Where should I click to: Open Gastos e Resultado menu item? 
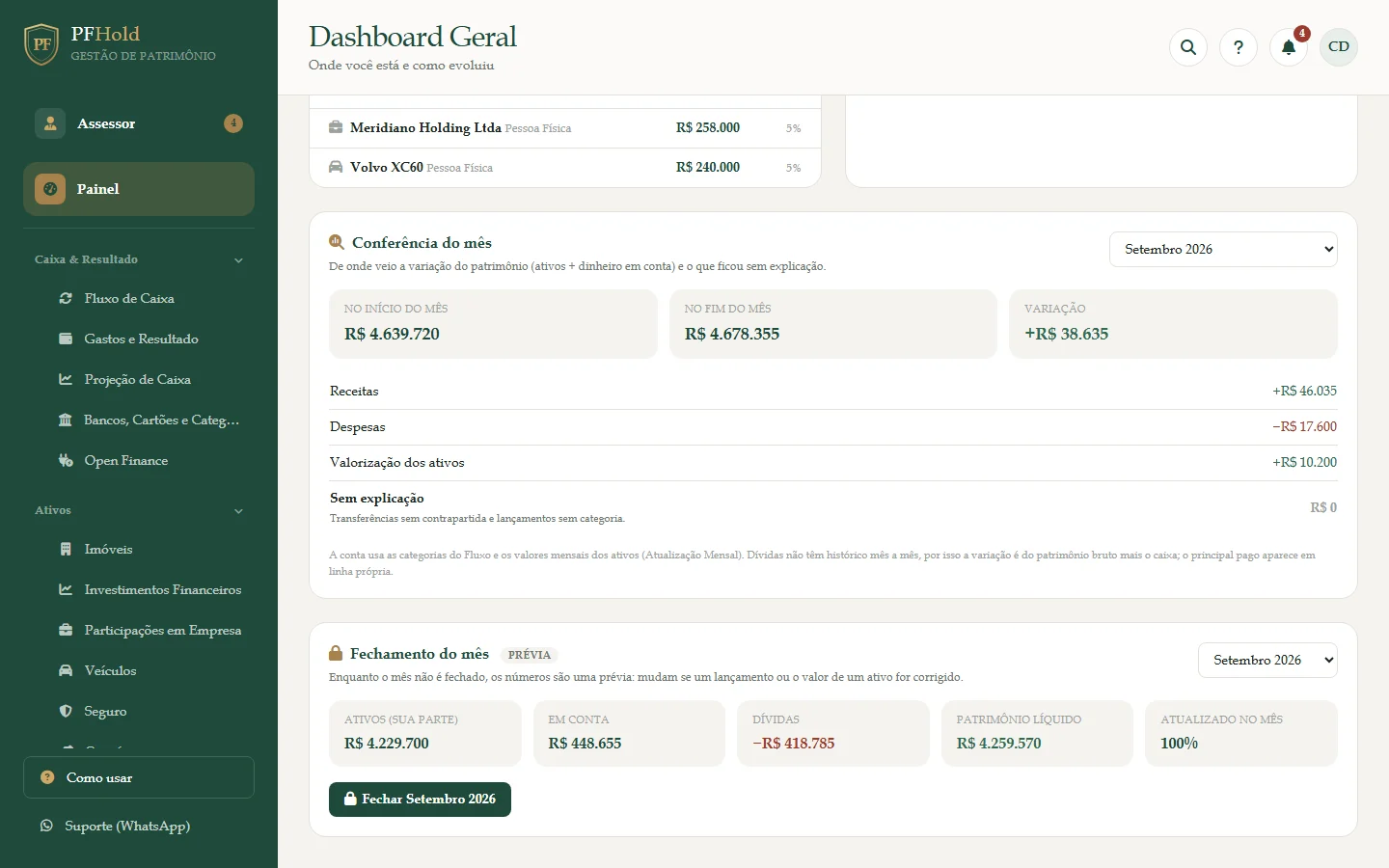[139, 339]
